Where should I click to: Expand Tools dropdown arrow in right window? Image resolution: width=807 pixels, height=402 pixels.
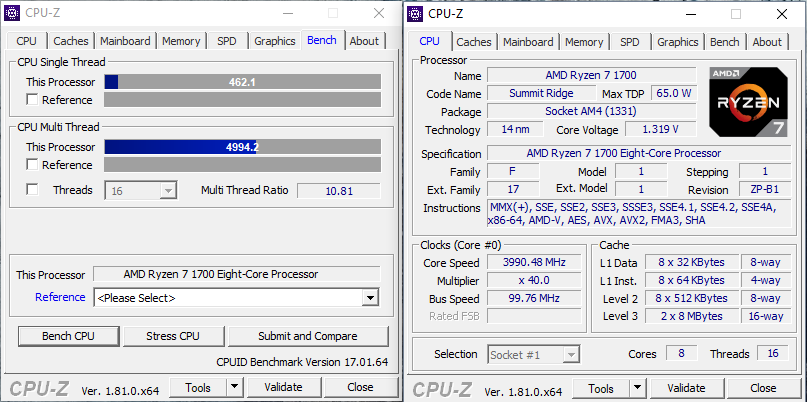click(x=637, y=388)
